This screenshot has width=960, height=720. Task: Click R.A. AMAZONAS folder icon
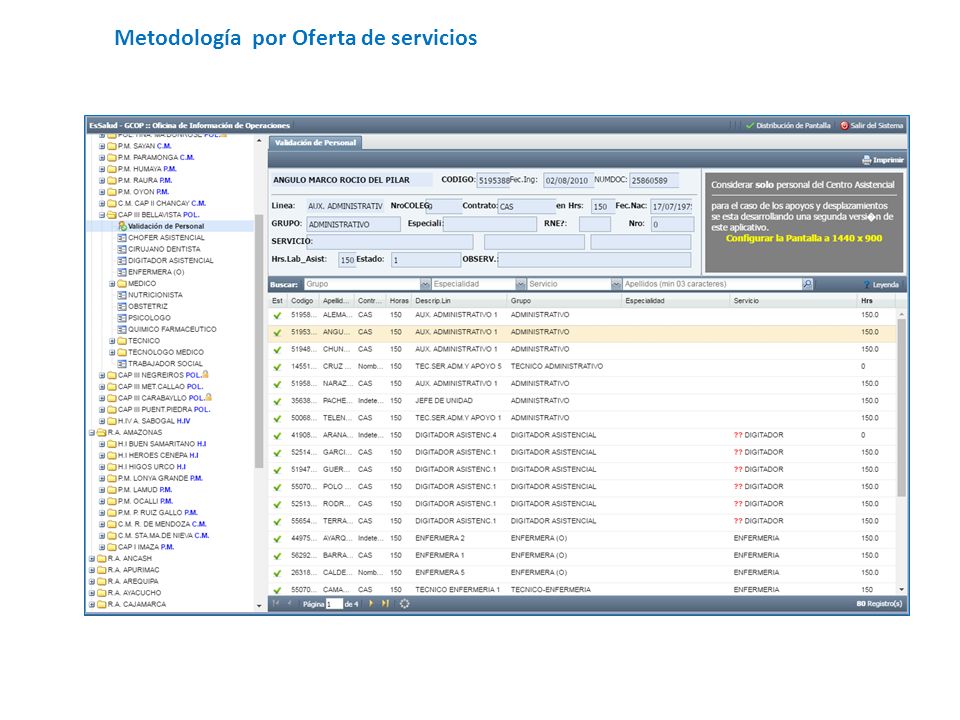coord(102,432)
